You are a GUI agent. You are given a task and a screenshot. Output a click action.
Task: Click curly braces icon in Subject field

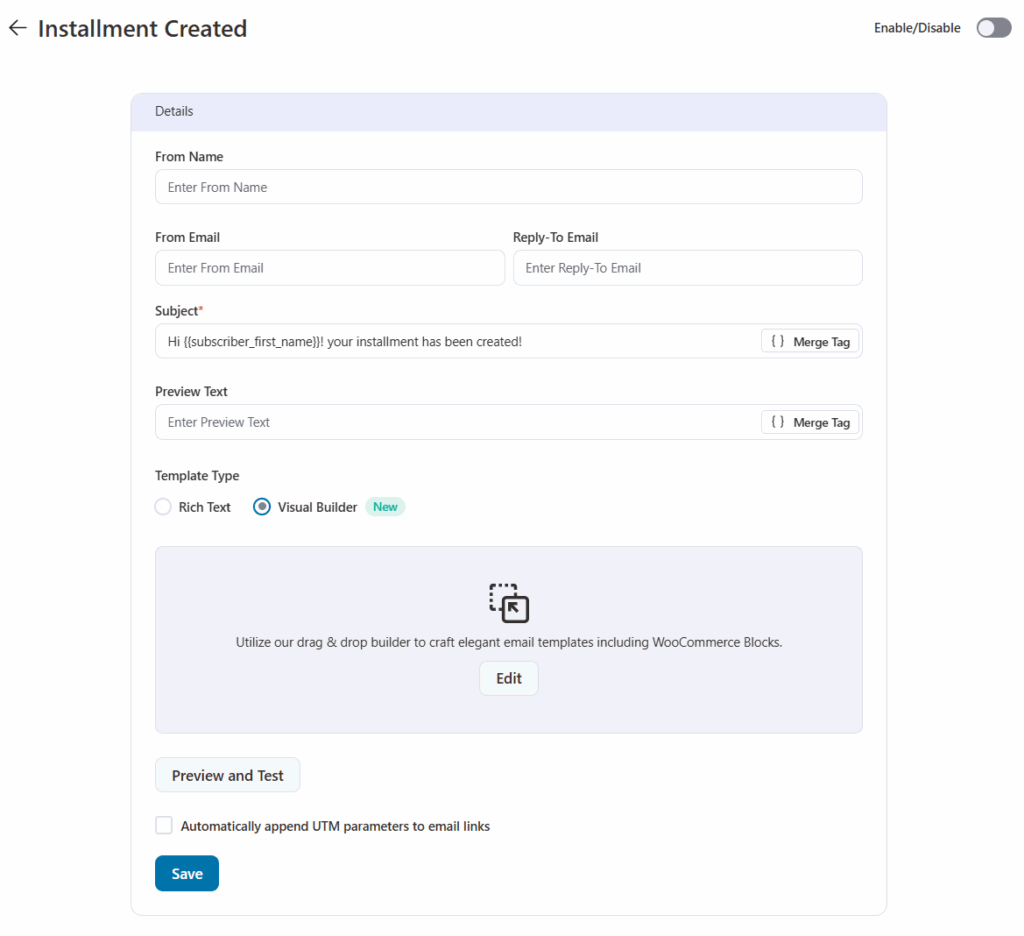(777, 341)
